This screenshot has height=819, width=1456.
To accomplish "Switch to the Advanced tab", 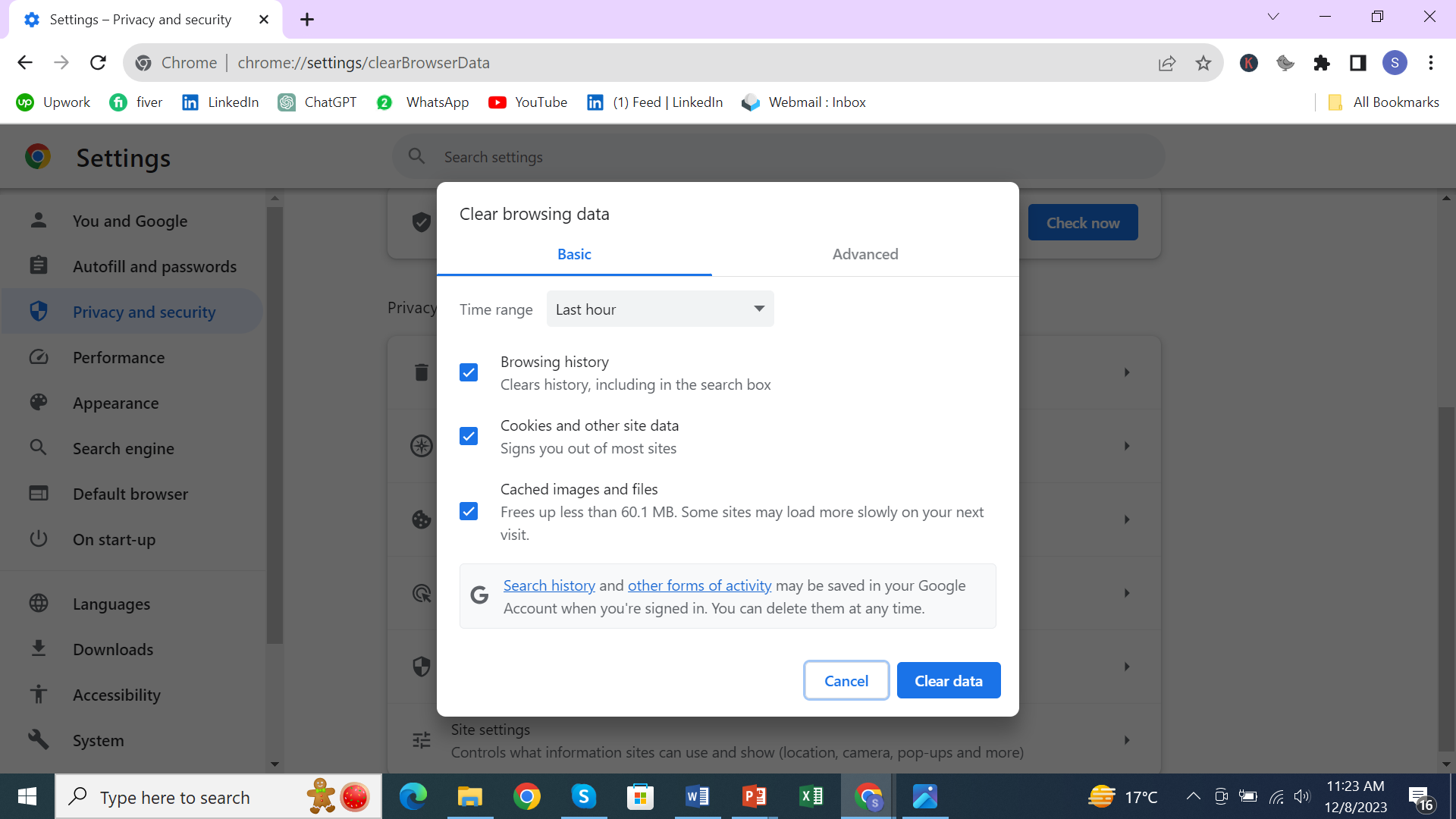I will coord(865,253).
